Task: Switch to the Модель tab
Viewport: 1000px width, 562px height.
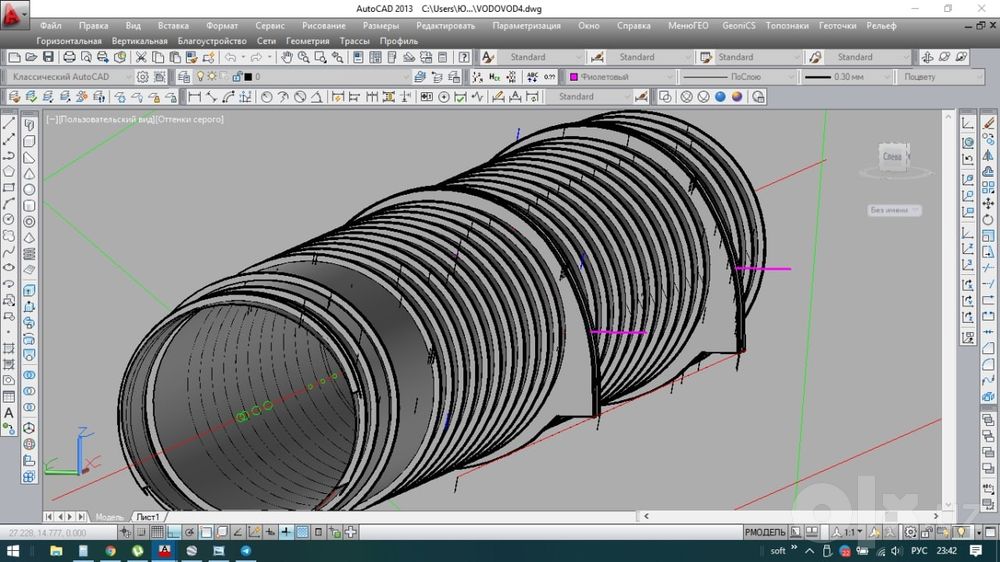Action: coord(108,517)
